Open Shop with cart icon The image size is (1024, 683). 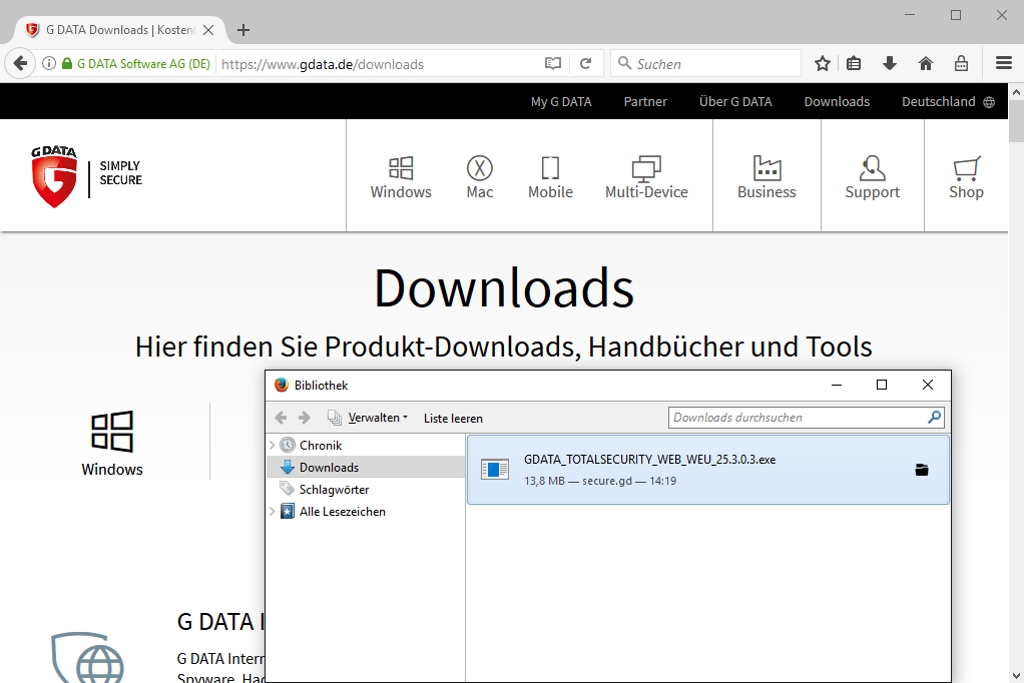[967, 177]
